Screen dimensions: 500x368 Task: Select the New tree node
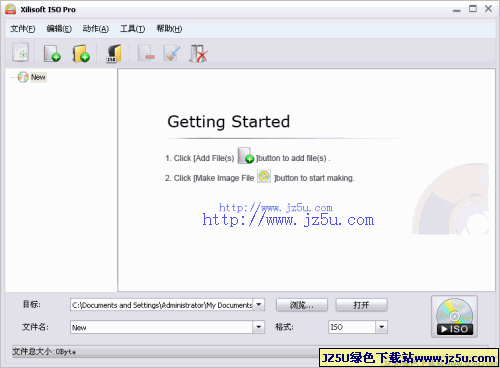[38, 77]
